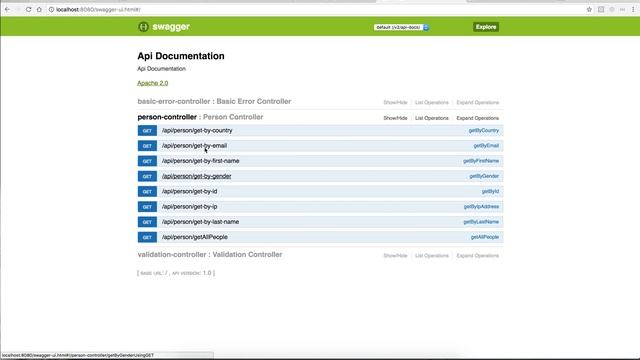
Task: Open /api/person/get-by-id endpoint path
Action: coord(189,191)
